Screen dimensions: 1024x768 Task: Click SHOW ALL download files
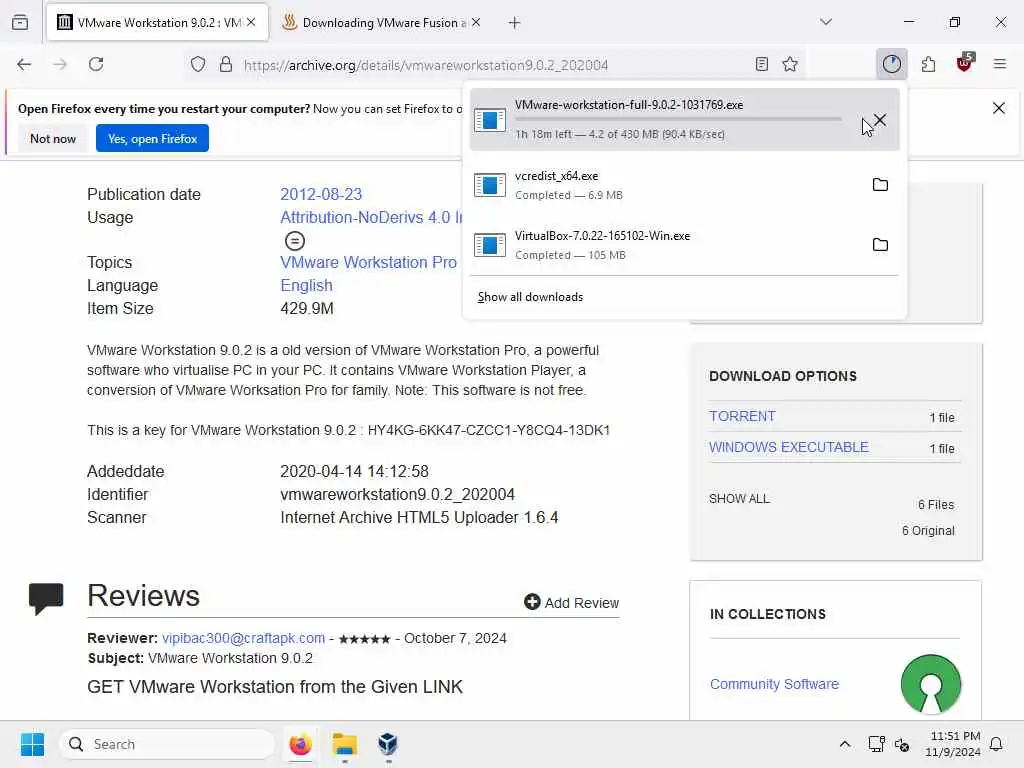tap(739, 498)
